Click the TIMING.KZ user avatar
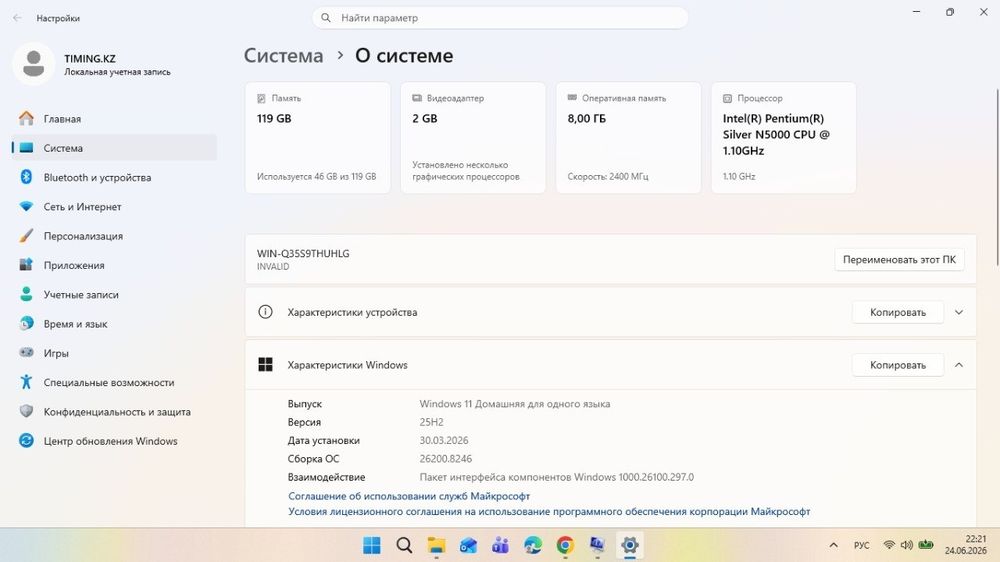Viewport: 1000px width, 562px height. tap(33, 64)
